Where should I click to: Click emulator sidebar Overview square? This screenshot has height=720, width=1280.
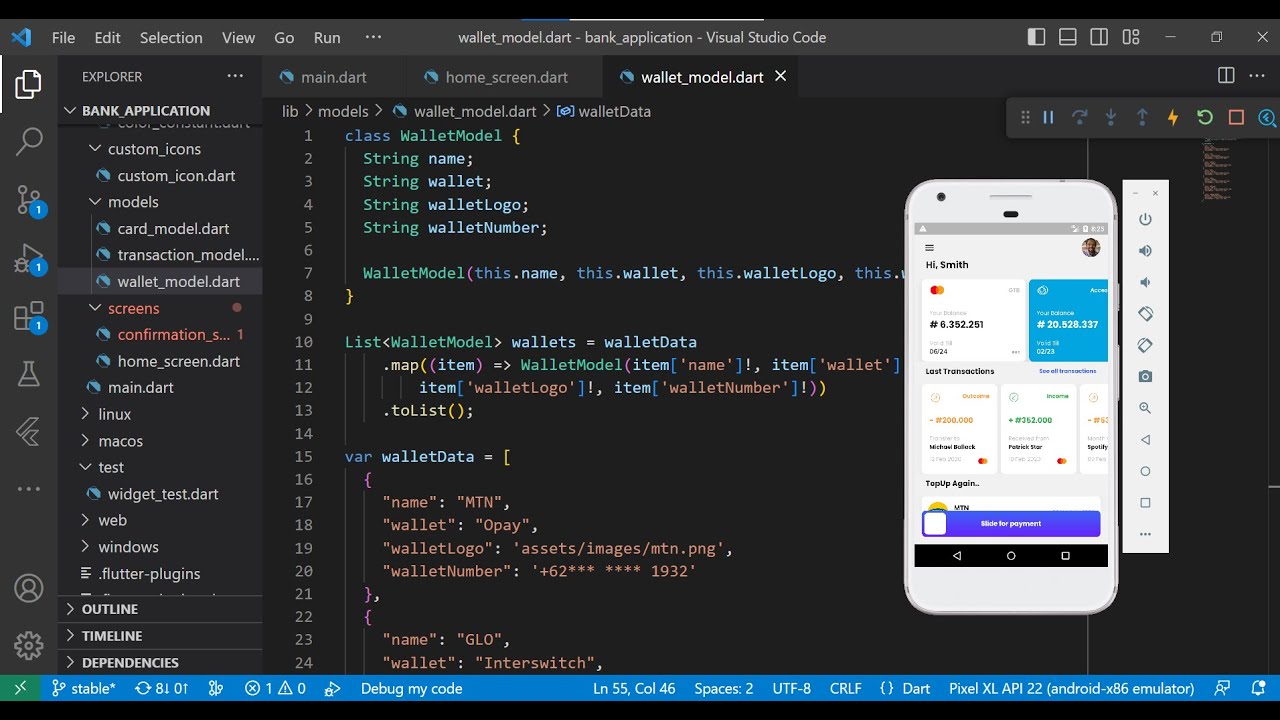pos(1145,503)
